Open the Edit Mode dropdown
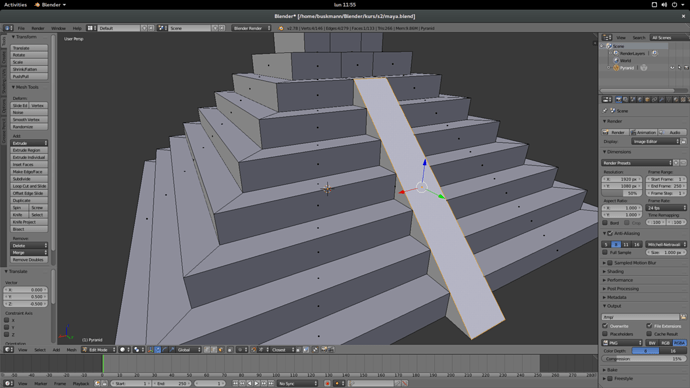Image resolution: width=690 pixels, height=388 pixels. click(99, 350)
